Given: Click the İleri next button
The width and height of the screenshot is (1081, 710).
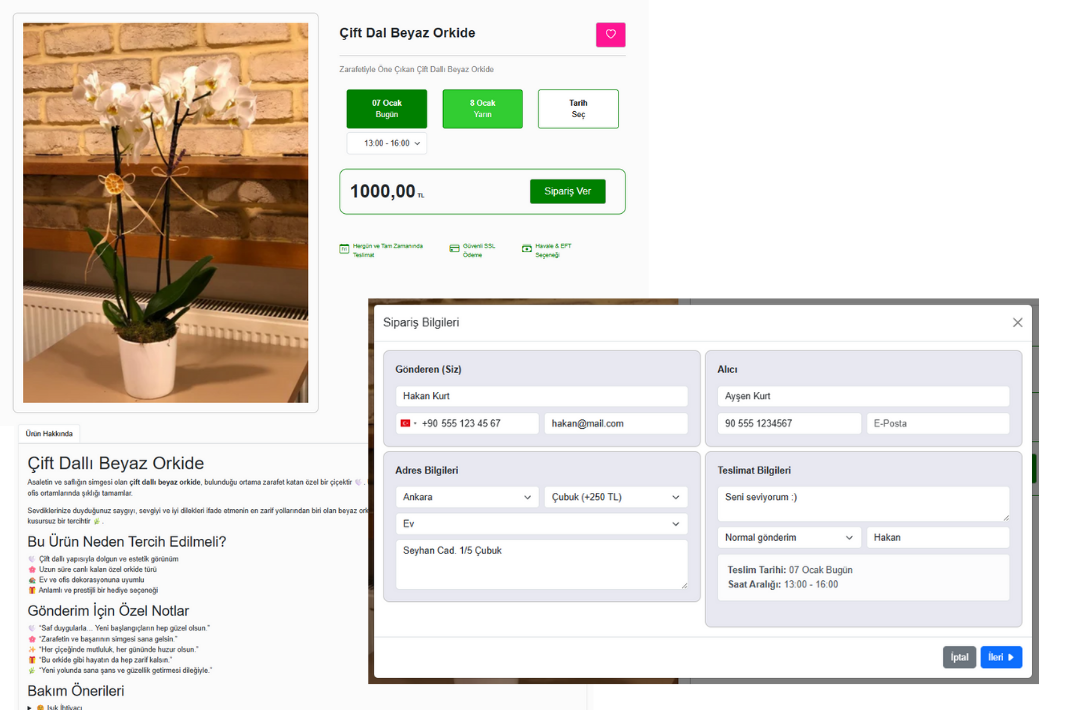Looking at the screenshot, I should [x=1001, y=657].
